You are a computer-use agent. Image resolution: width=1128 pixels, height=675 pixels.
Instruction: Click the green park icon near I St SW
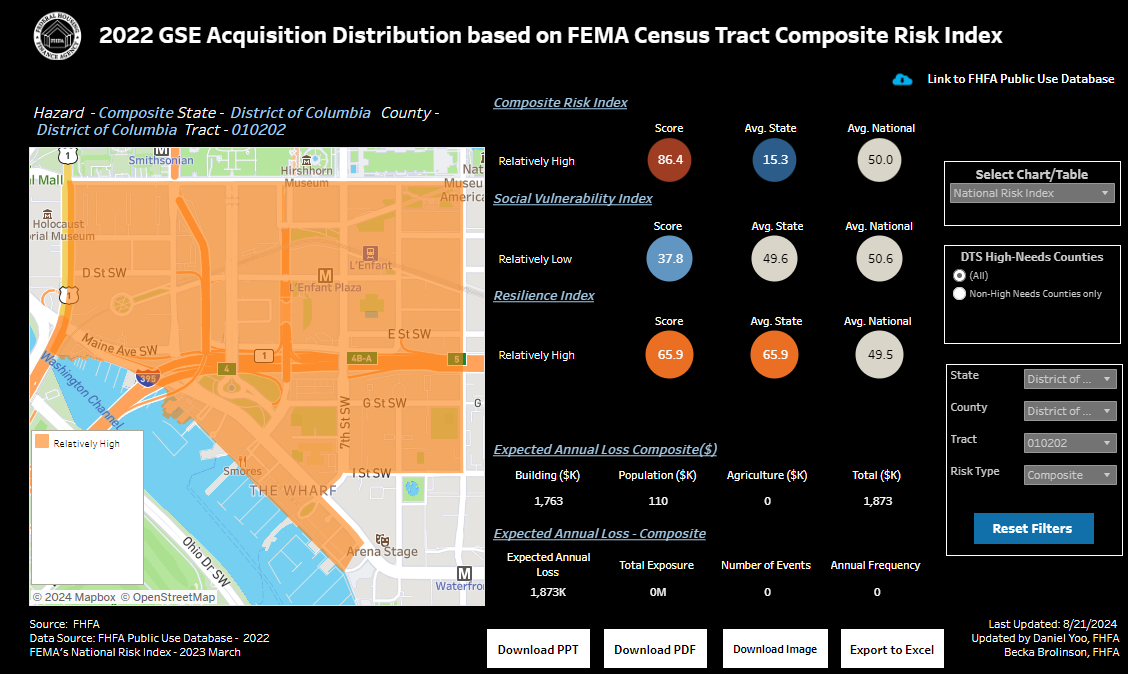pos(412,489)
